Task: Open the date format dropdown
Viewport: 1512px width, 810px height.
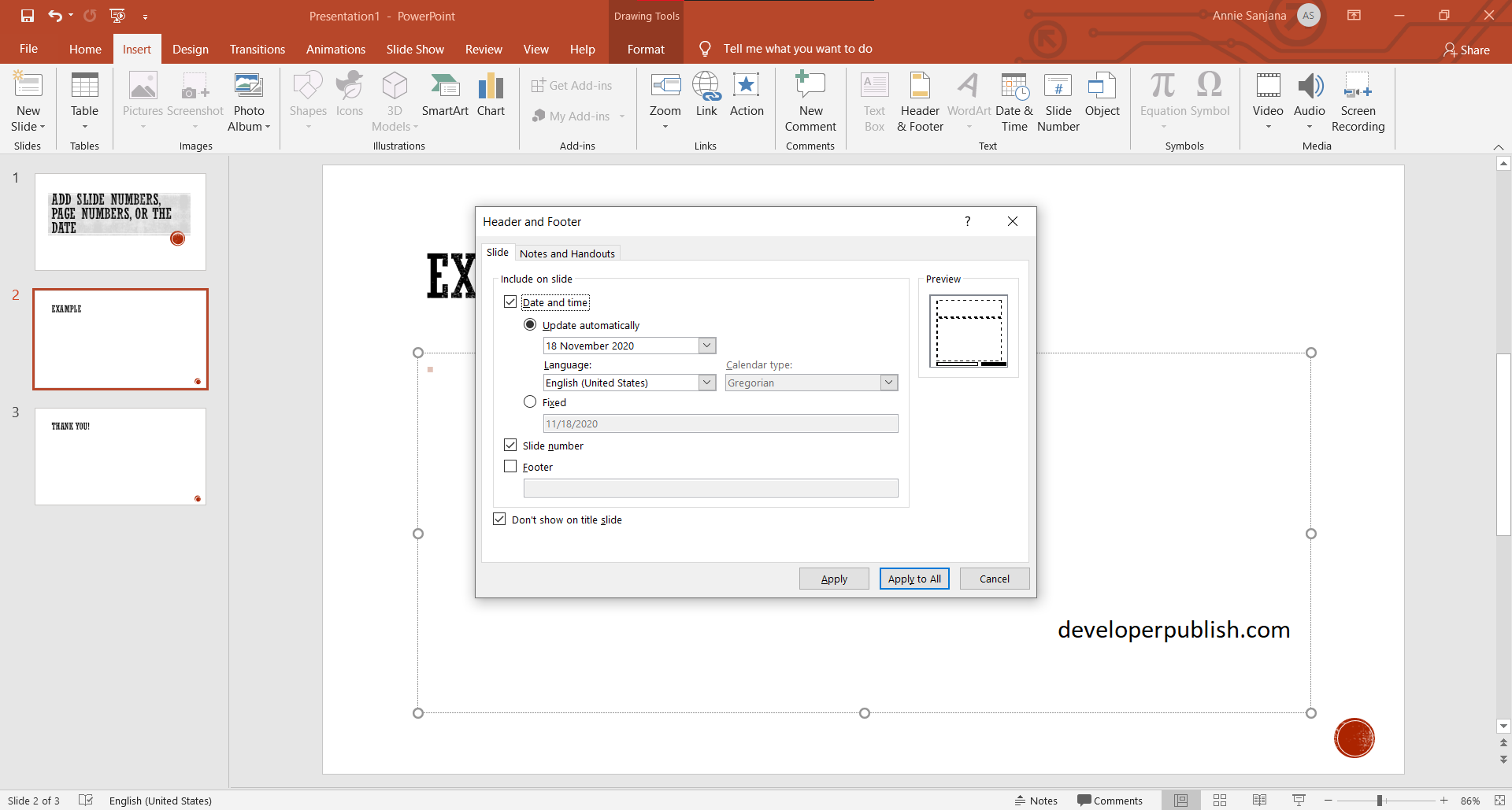Action: [706, 345]
